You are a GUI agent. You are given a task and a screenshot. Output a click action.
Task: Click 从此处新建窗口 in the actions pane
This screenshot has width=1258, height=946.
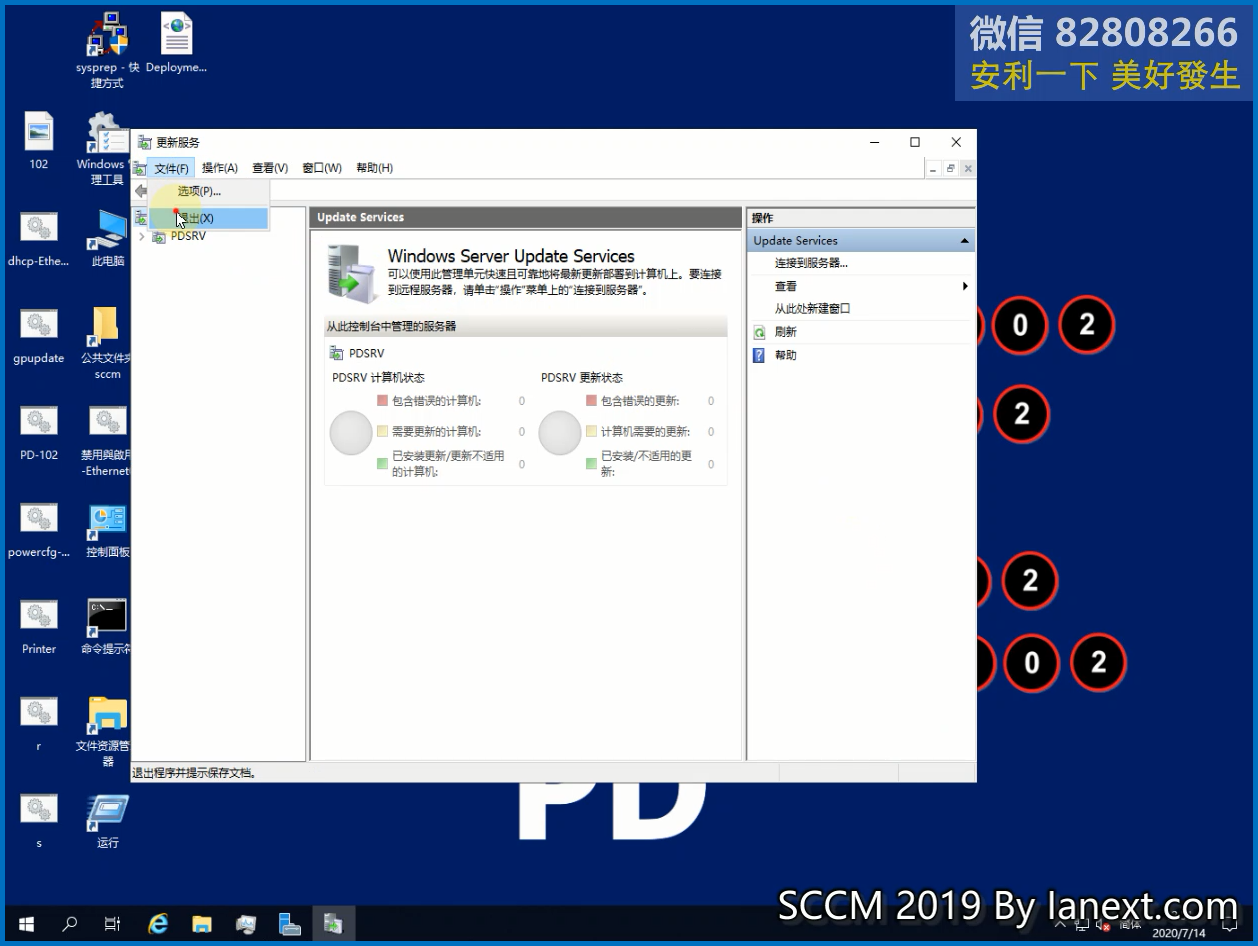[812, 309]
